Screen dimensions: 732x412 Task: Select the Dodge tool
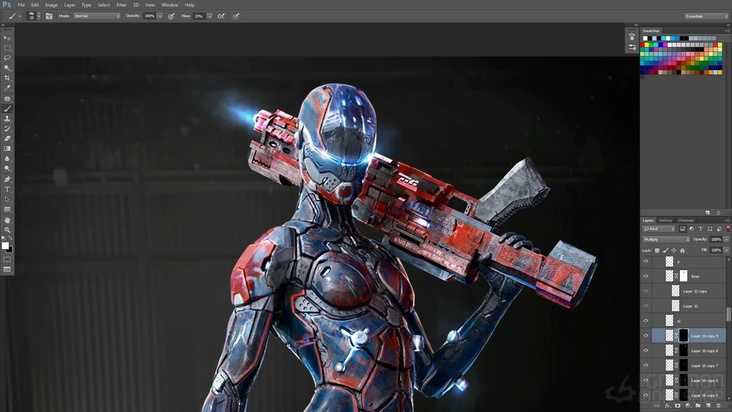(7, 168)
